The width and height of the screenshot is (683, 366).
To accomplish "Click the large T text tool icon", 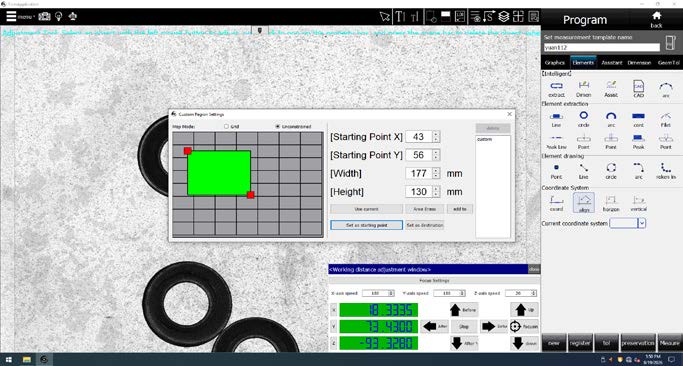I will pos(399,17).
